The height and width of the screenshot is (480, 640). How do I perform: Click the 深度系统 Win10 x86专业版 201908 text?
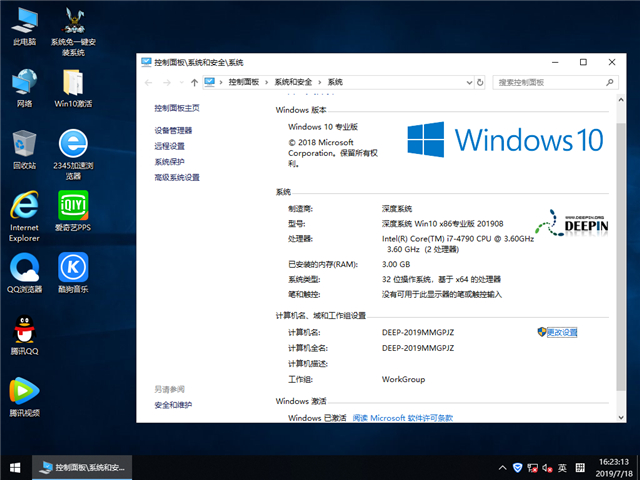442,224
